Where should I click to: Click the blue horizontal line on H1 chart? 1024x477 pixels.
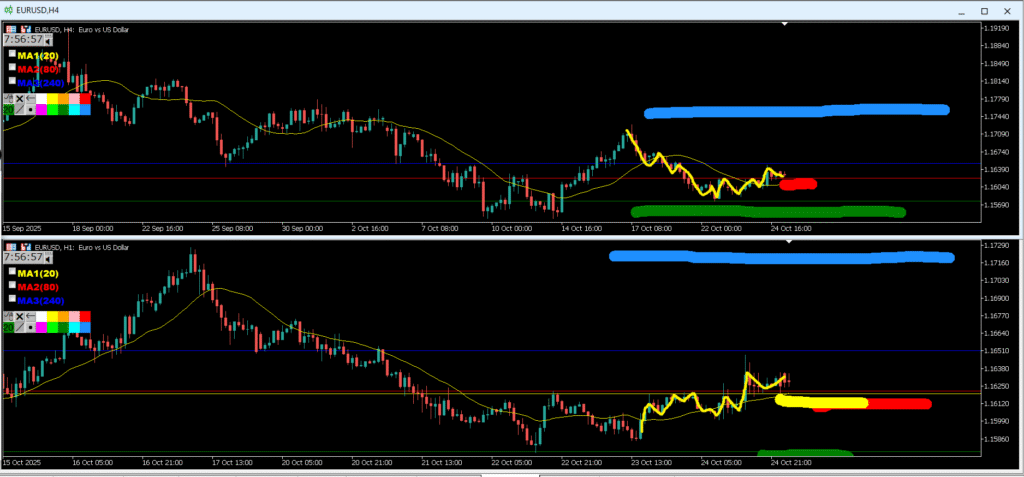500,351
